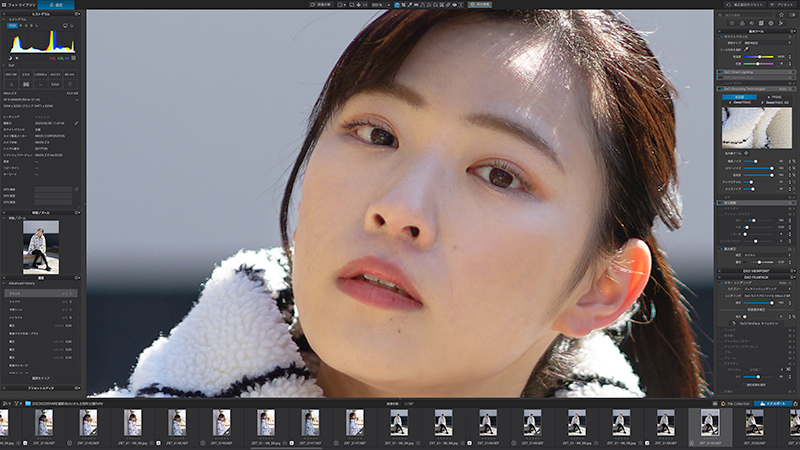The width and height of the screenshot is (800, 450).
Task: Switch to the 設定 tab
Action: 56,5
